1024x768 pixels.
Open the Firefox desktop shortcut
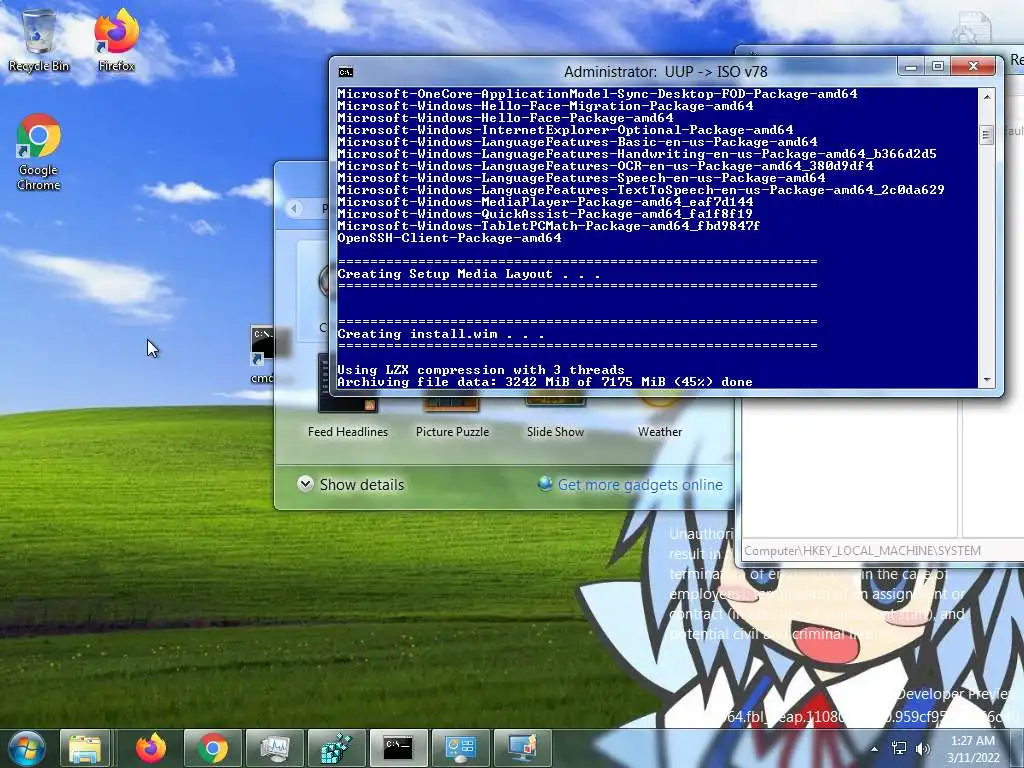coord(116,39)
